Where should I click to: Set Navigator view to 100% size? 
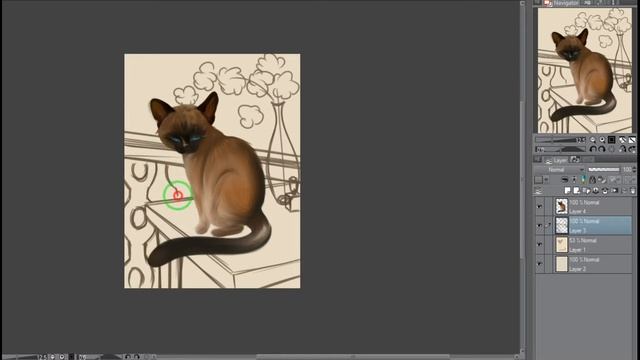611,140
